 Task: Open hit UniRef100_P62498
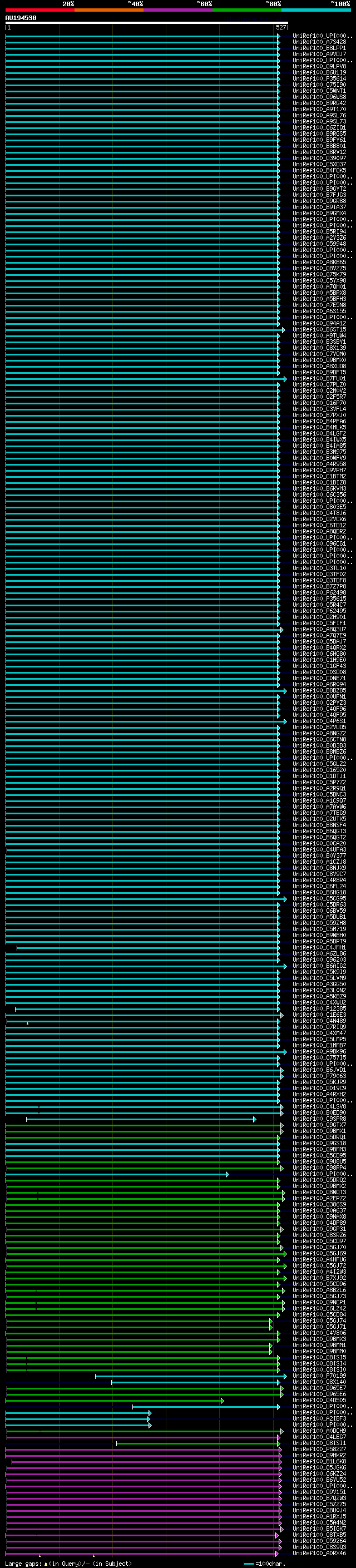319,592
